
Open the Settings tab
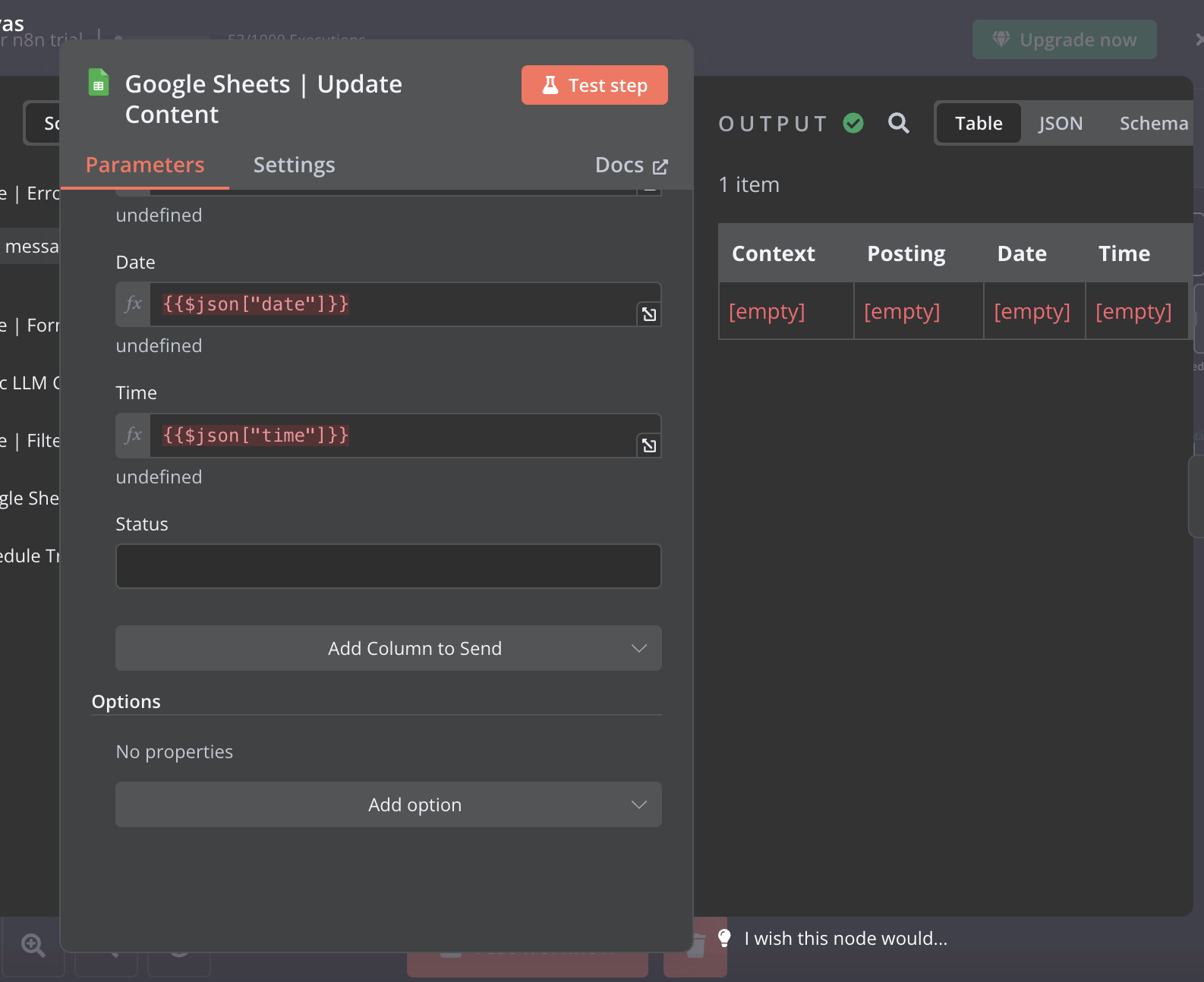[294, 165]
